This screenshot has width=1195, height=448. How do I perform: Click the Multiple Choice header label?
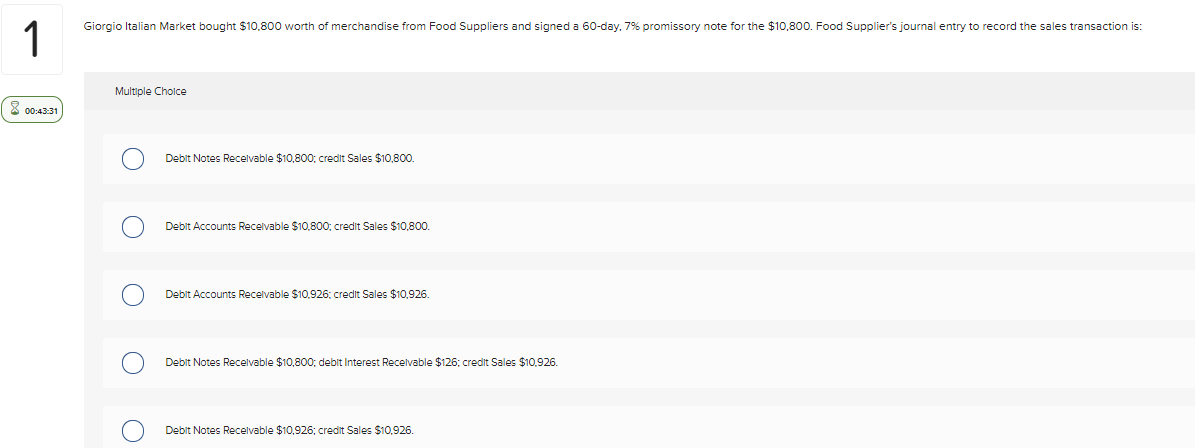[151, 91]
